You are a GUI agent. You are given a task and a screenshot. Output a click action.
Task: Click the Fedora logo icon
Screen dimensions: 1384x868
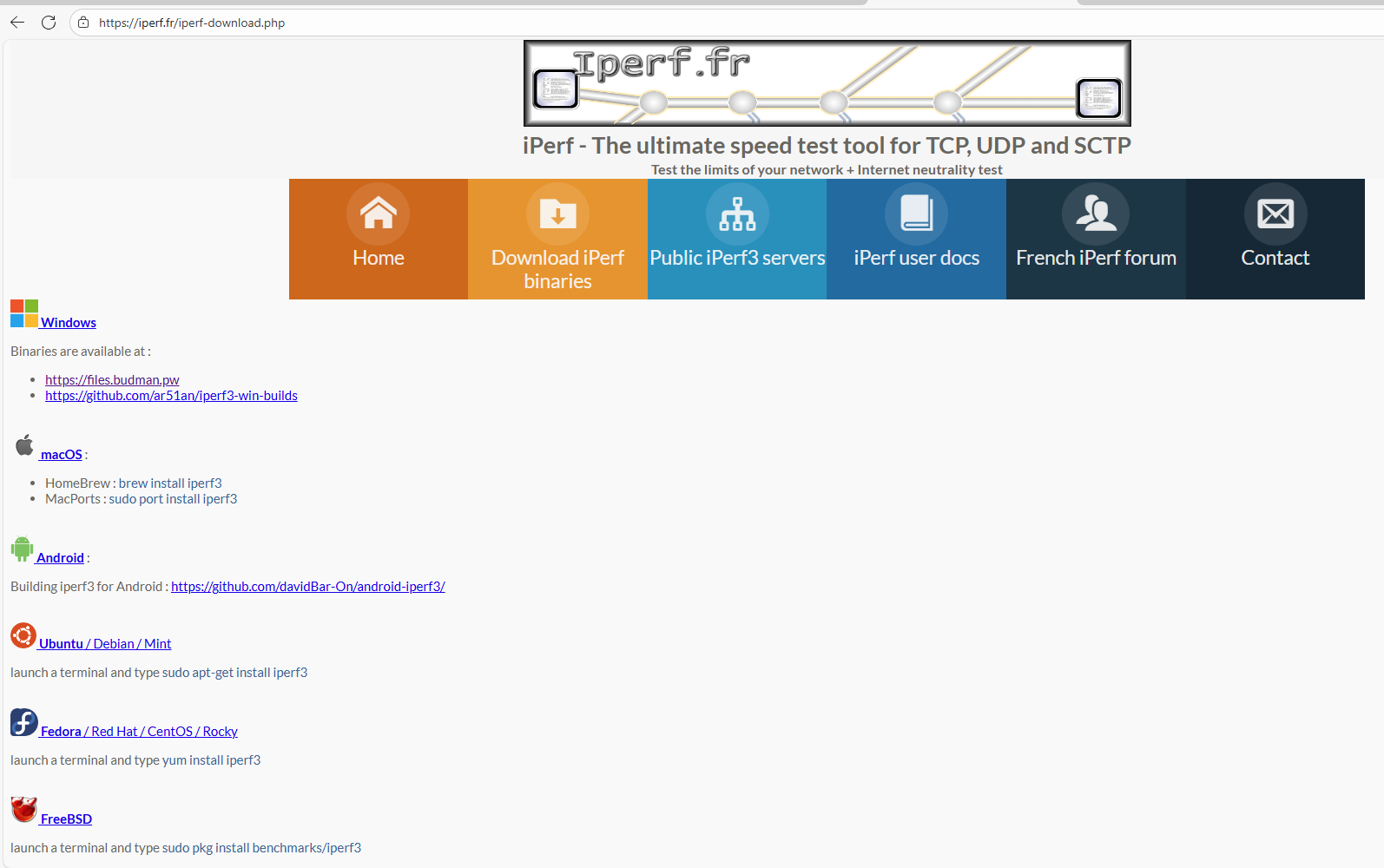tap(24, 722)
